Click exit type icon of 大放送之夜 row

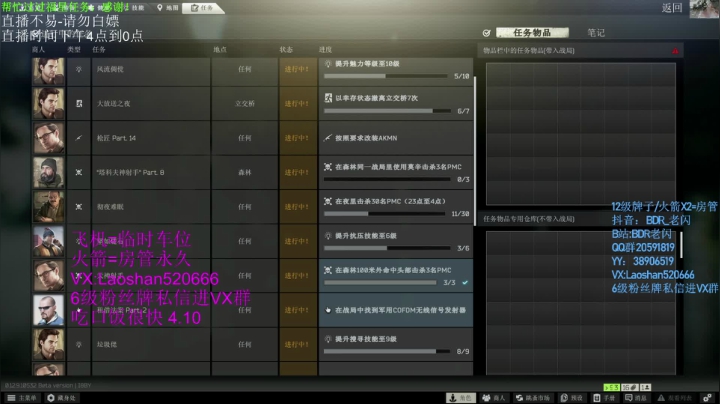(79, 104)
